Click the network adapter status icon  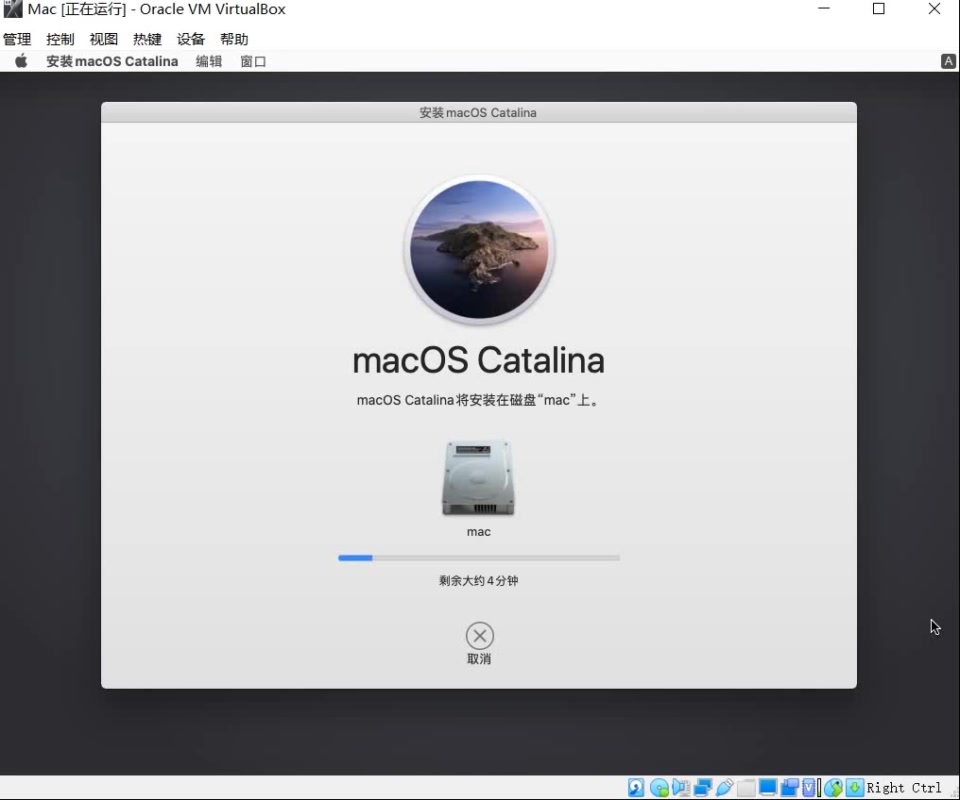[x=701, y=787]
